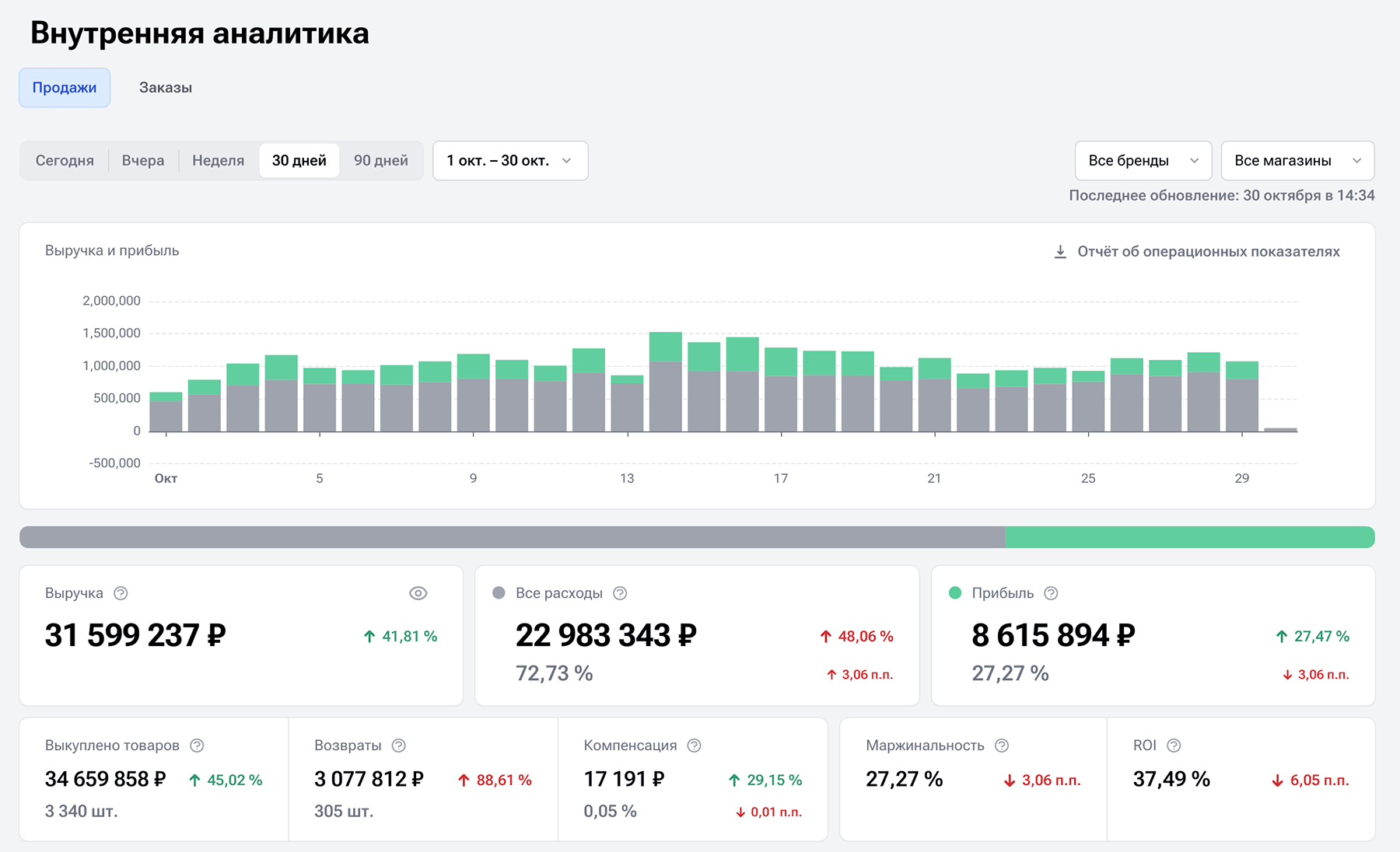
Task: Switch to the Заказы tab
Action: (x=166, y=88)
